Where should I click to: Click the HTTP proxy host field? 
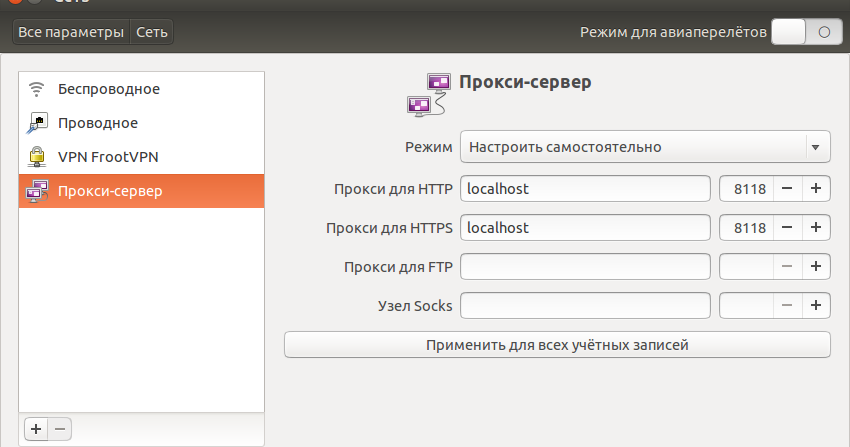coord(585,189)
